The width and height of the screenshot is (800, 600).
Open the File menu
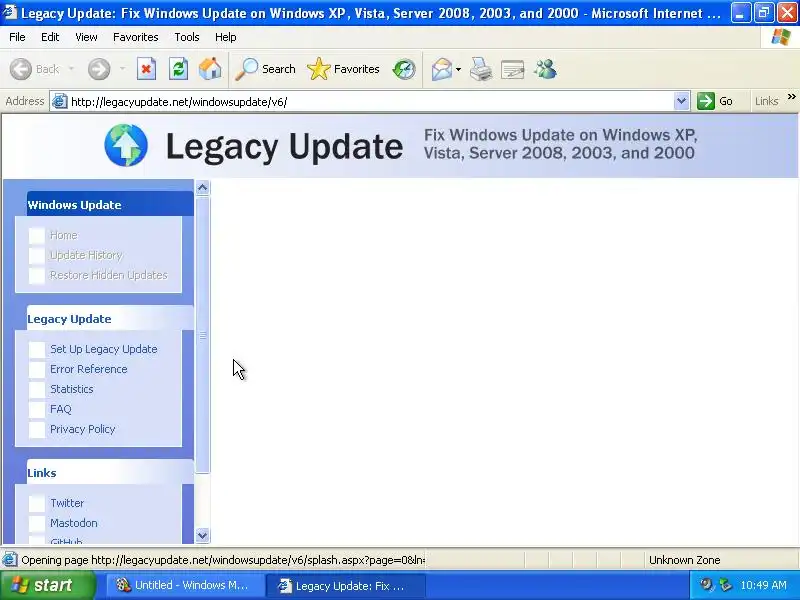tap(17, 37)
